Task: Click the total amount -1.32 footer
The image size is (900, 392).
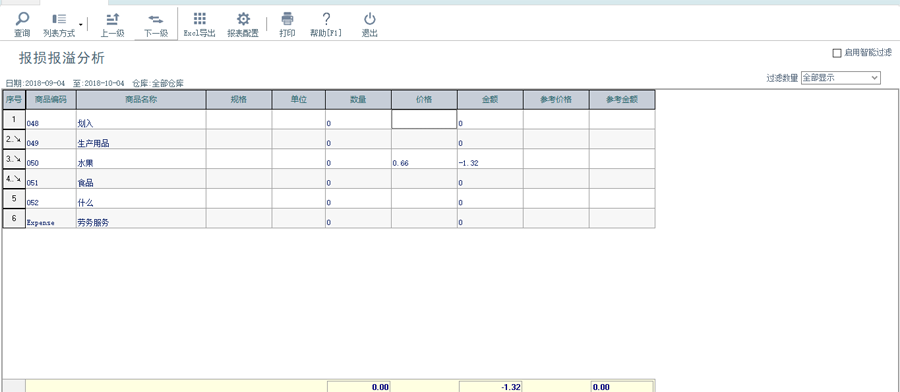Action: point(491,387)
